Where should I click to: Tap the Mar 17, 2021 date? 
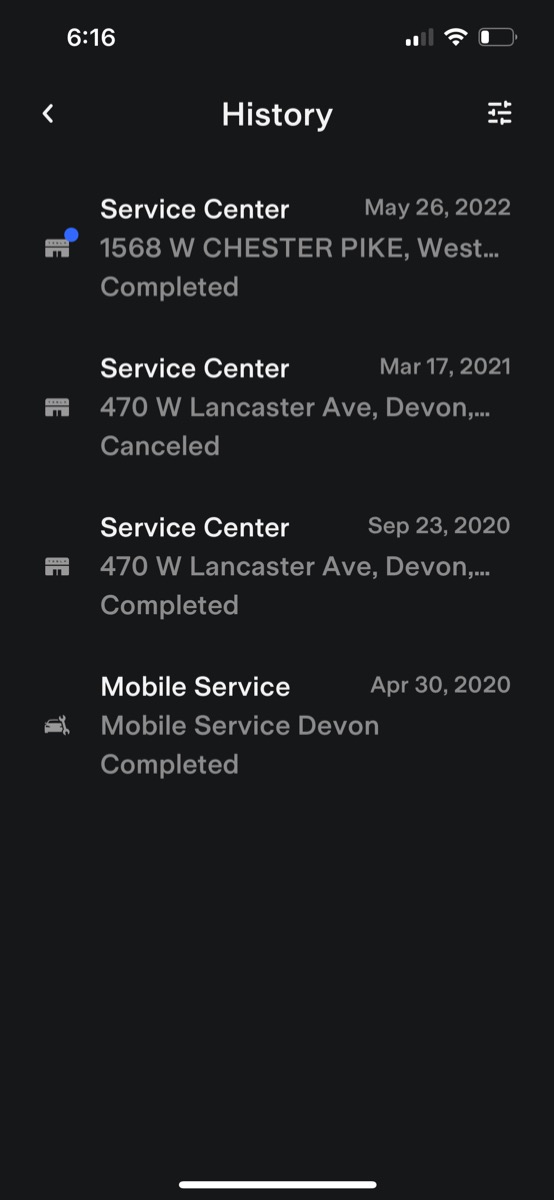(445, 367)
